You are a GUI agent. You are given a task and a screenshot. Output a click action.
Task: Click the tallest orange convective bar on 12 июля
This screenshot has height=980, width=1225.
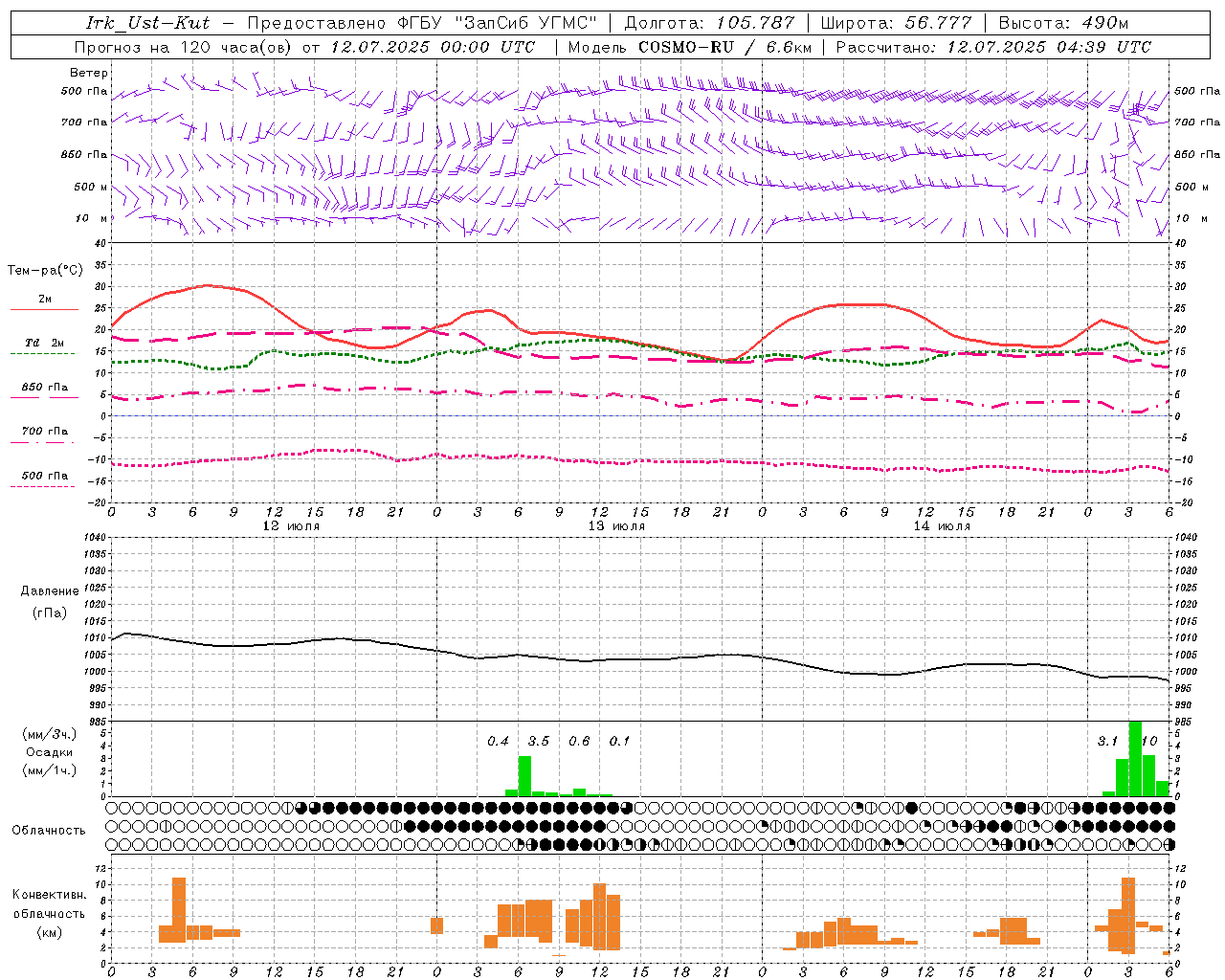(179, 909)
